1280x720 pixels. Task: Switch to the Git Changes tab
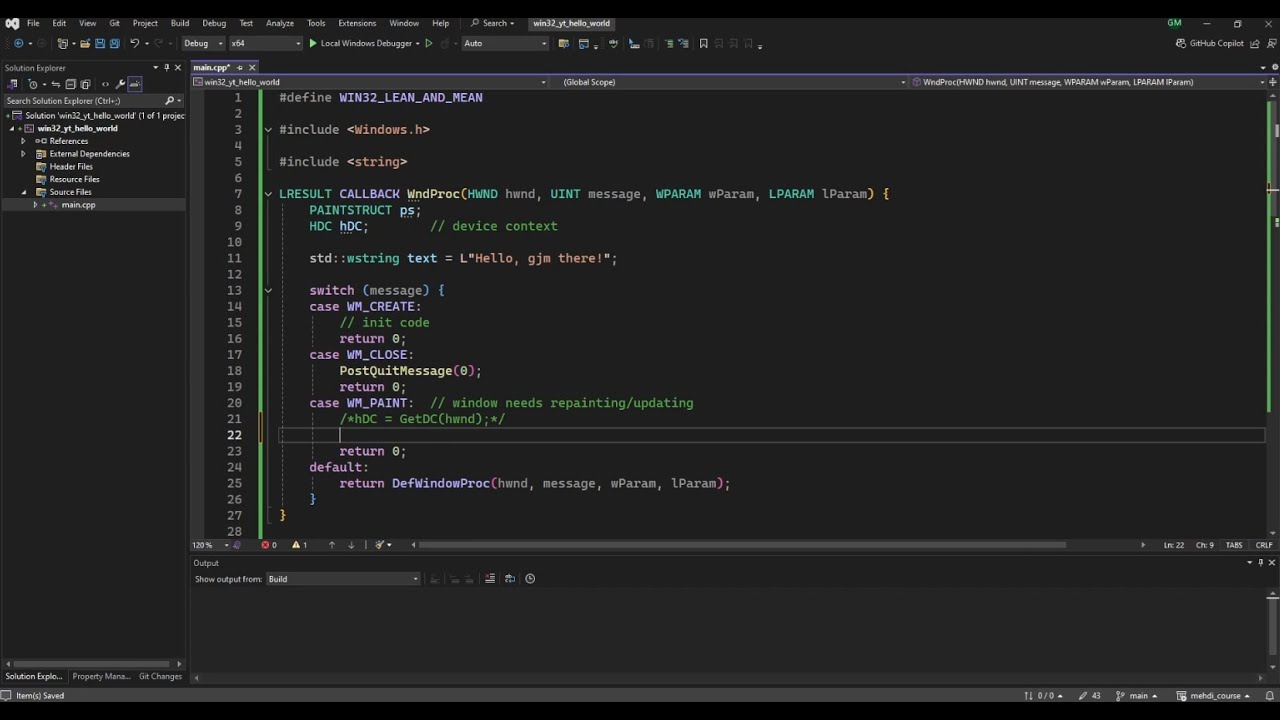[160, 676]
